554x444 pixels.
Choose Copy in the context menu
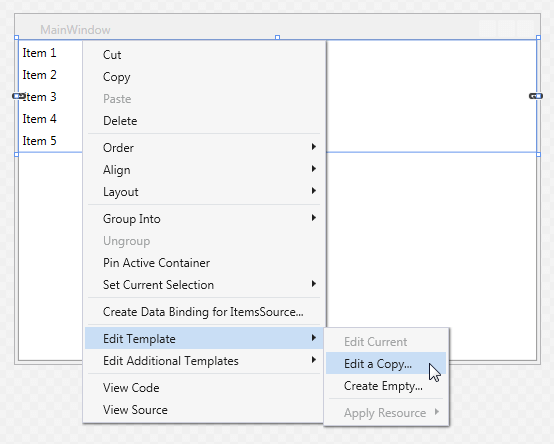(204, 77)
